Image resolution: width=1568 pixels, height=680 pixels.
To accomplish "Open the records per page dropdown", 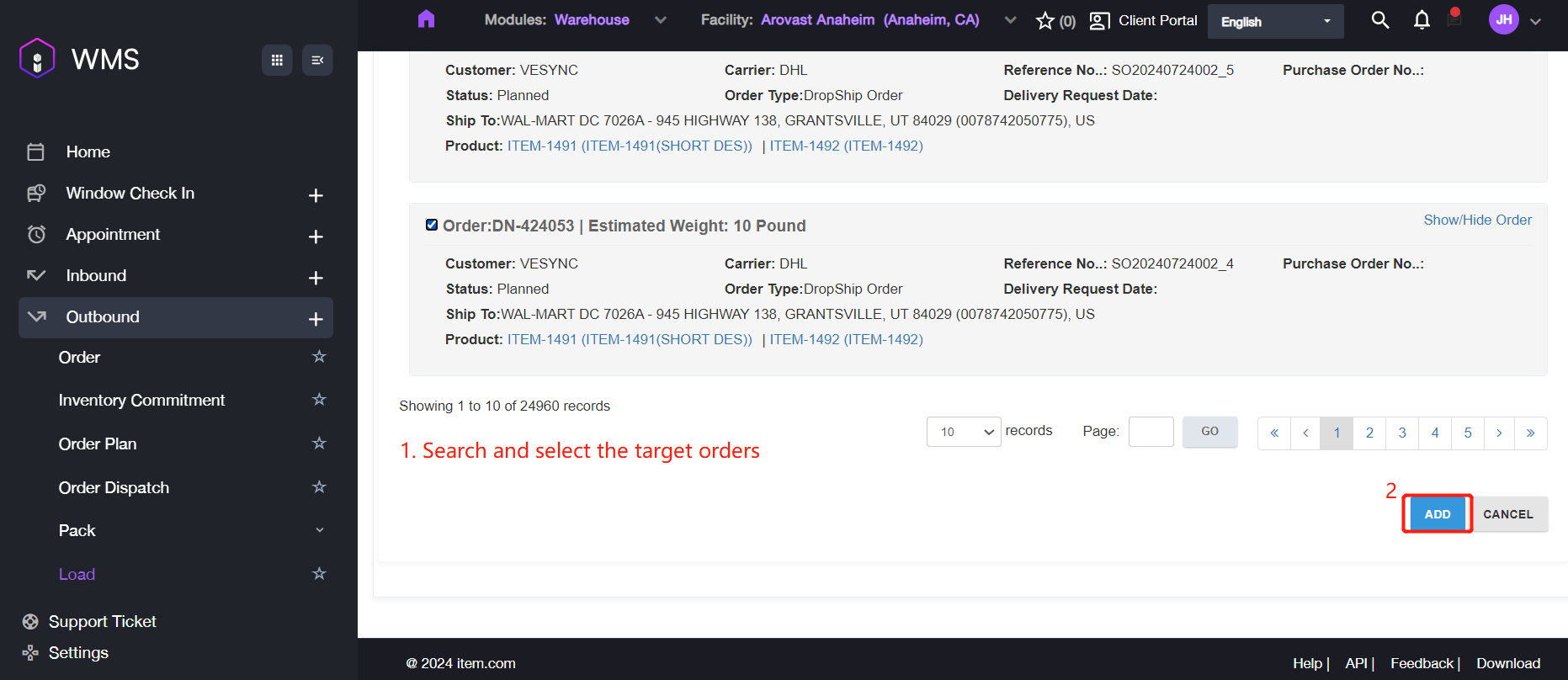I will (963, 432).
